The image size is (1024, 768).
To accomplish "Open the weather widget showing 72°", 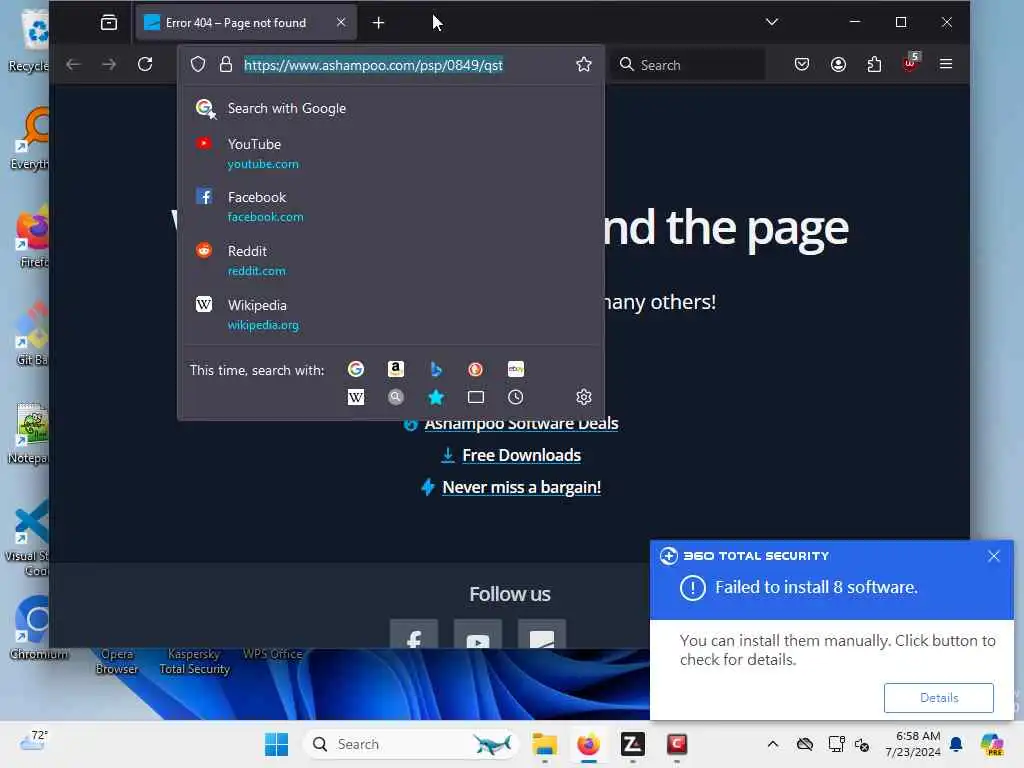I will click(34, 741).
